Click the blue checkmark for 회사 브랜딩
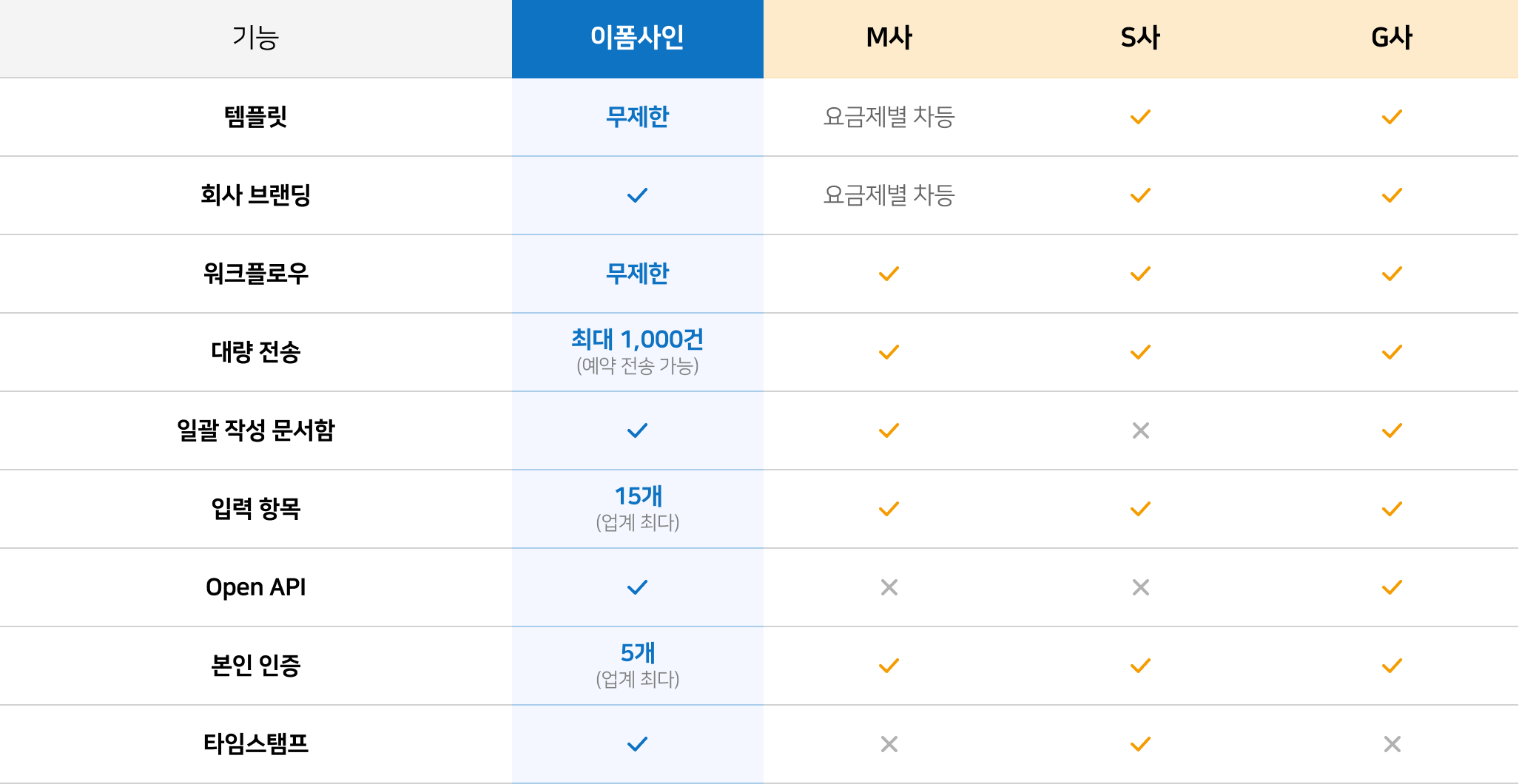Viewport: 1519px width, 784px height. click(x=637, y=195)
